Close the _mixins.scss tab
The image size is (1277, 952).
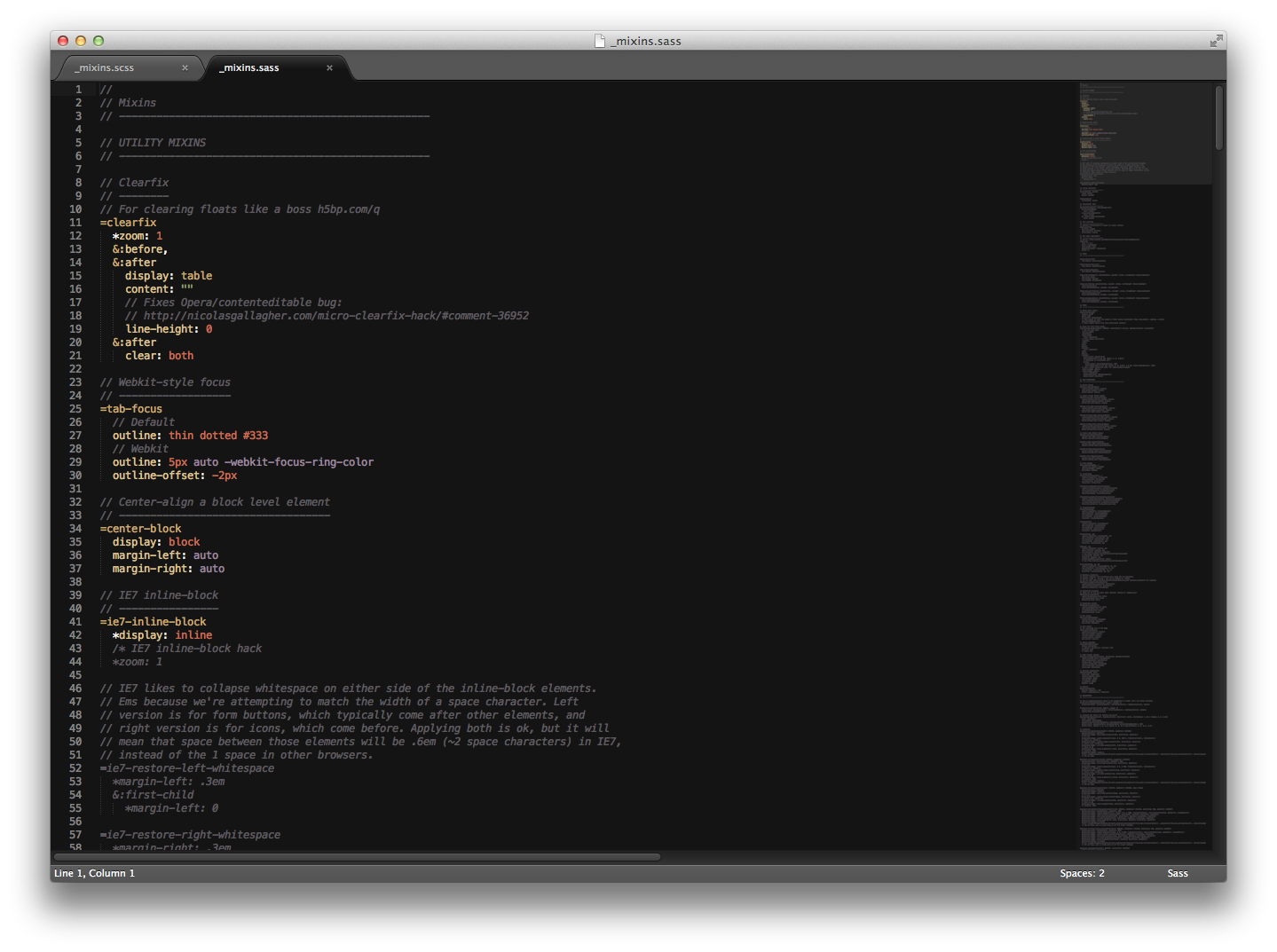pyautogui.click(x=185, y=67)
